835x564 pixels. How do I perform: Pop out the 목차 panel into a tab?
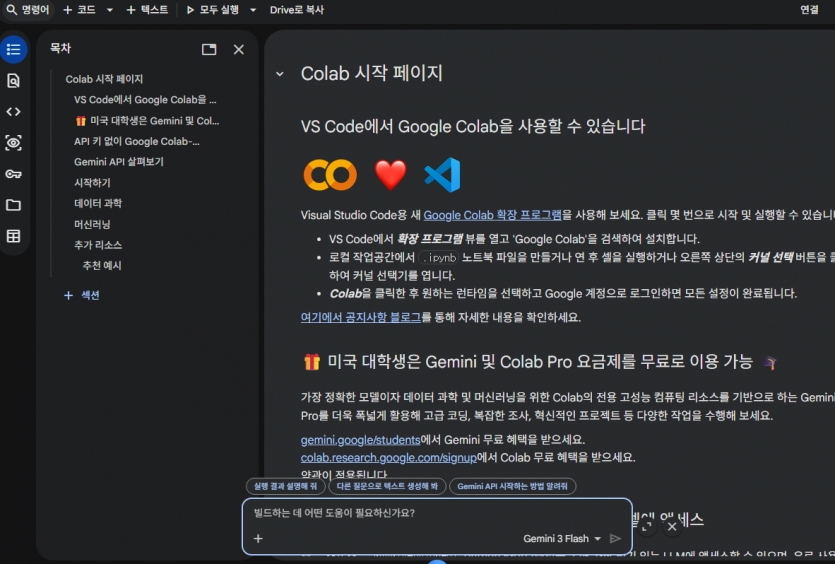pyautogui.click(x=209, y=49)
